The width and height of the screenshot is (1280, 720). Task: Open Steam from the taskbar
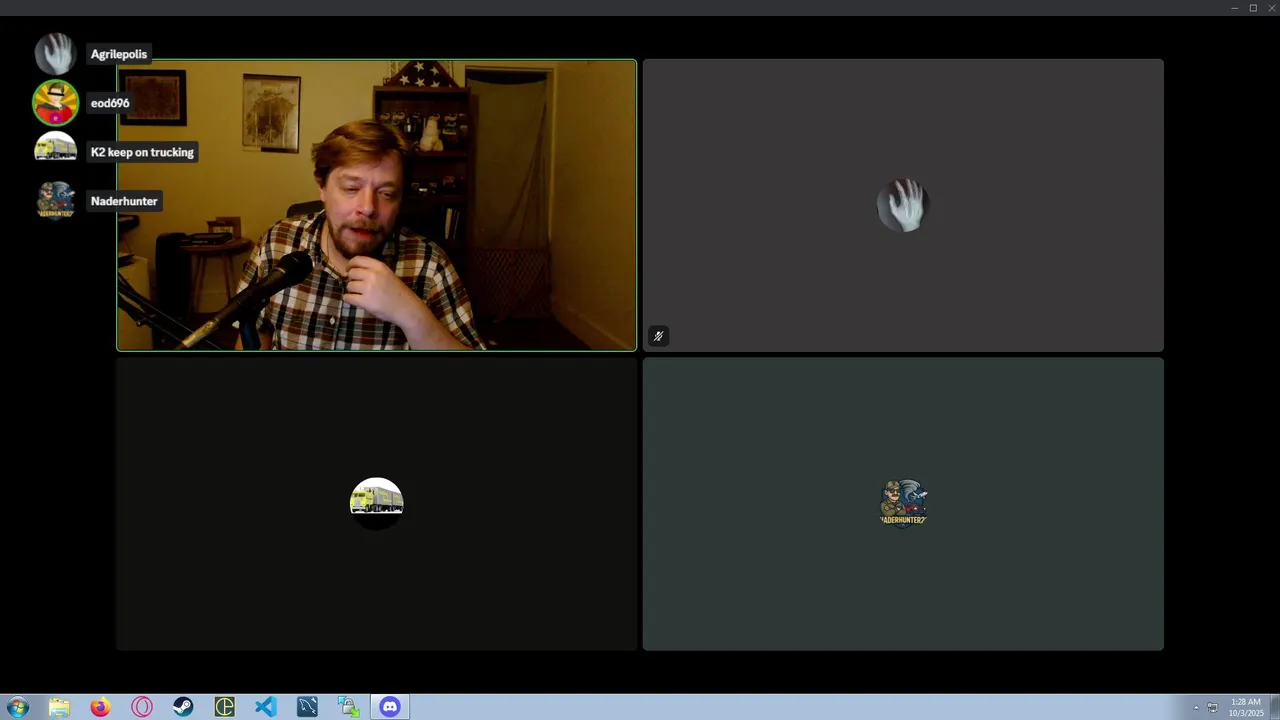click(183, 707)
